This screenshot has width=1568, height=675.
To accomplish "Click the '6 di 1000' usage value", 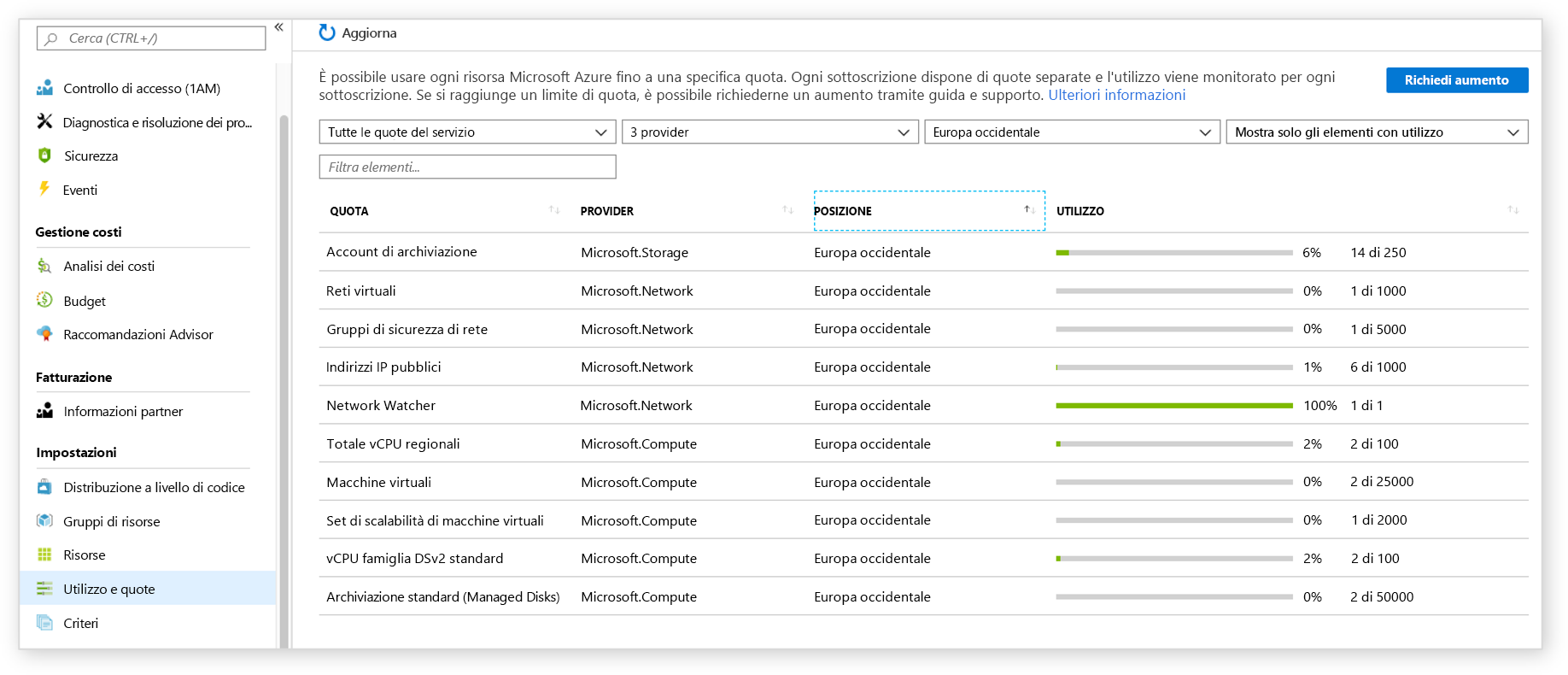I will (1378, 367).
